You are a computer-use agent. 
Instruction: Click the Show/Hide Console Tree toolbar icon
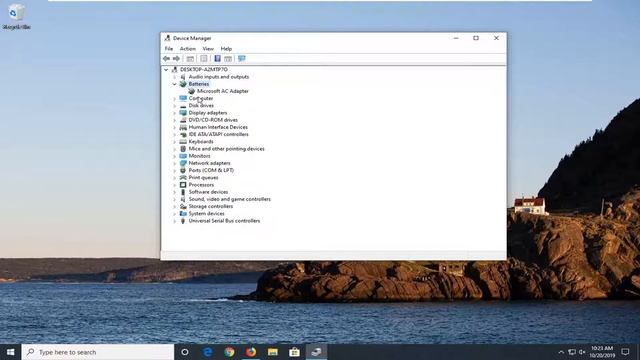click(190, 59)
